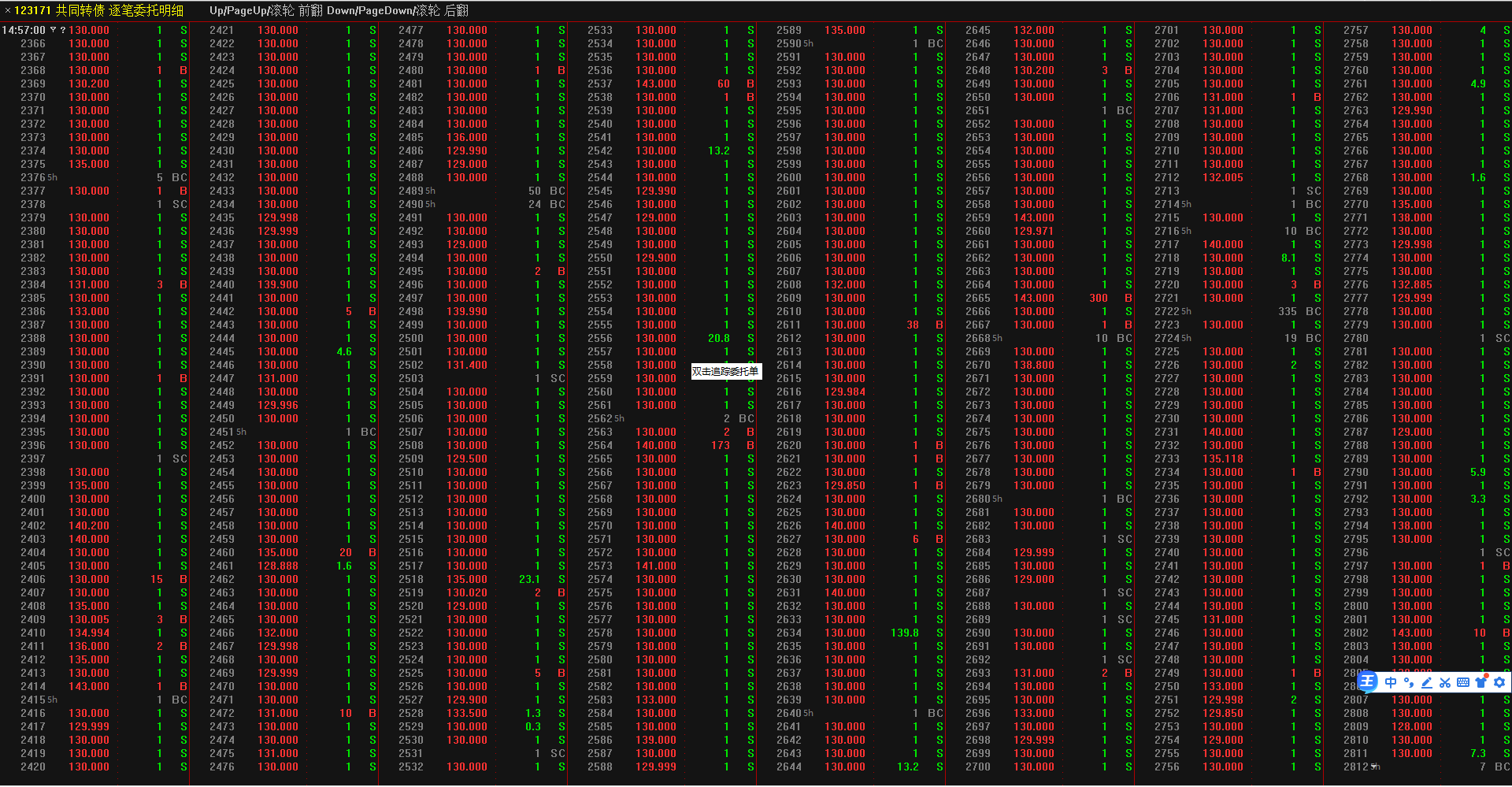Close the order detail panel with X
This screenshot has width=1512, height=787.
pyautogui.click(x=7, y=10)
